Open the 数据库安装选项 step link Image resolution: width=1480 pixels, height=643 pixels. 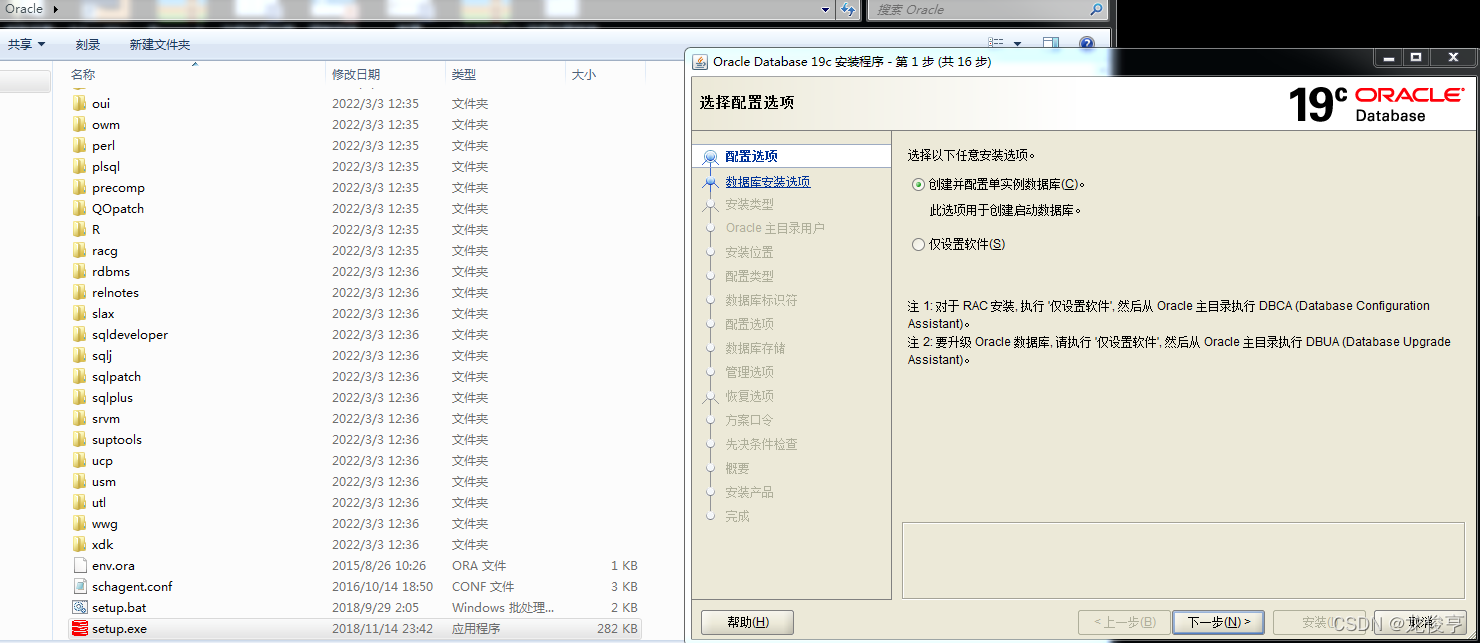tap(767, 182)
